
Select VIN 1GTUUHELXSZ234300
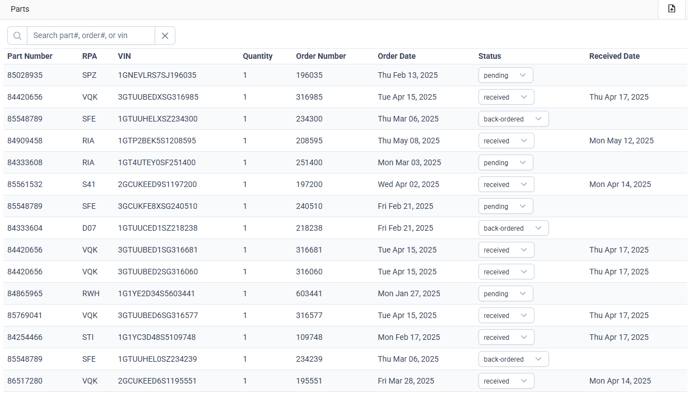pos(158,119)
